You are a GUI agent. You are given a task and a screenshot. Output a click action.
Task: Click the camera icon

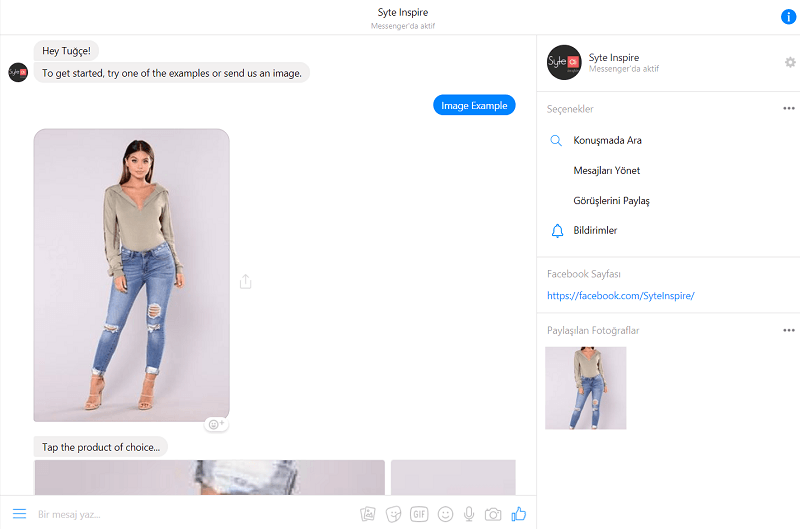click(x=493, y=514)
